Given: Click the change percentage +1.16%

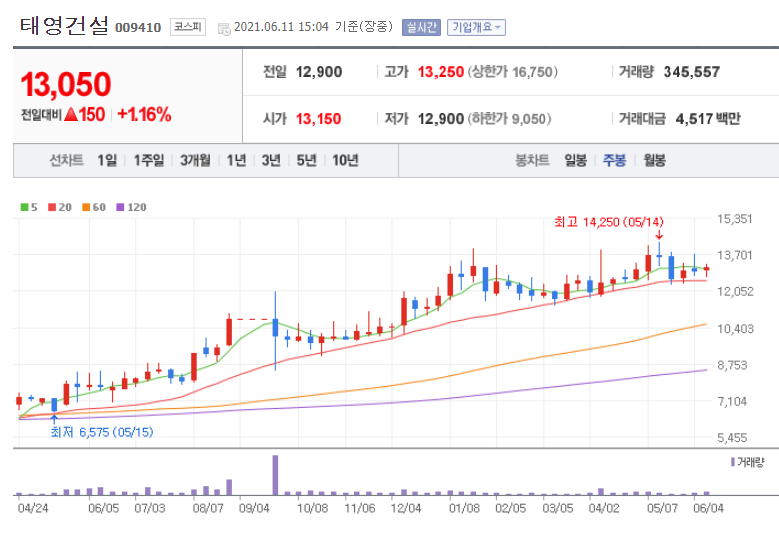Looking at the screenshot, I should coord(144,115).
